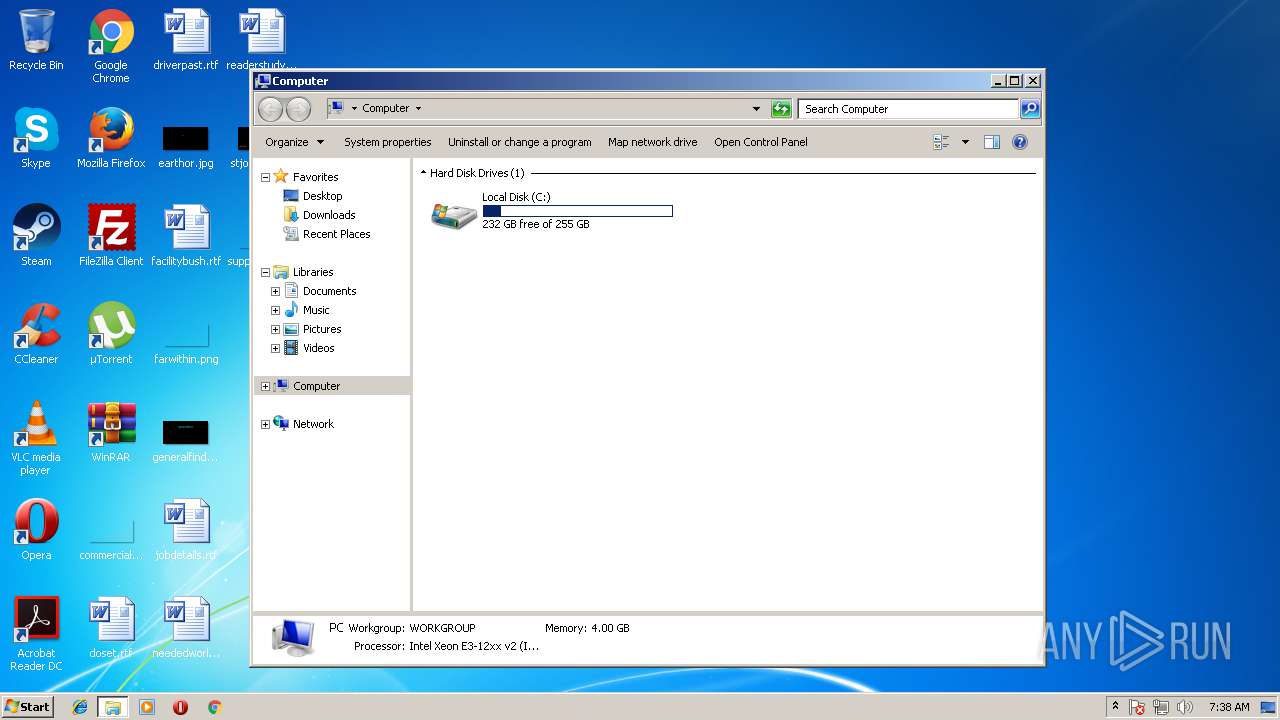Click the Forward navigation arrow
This screenshot has height=720, width=1280.
click(298, 109)
